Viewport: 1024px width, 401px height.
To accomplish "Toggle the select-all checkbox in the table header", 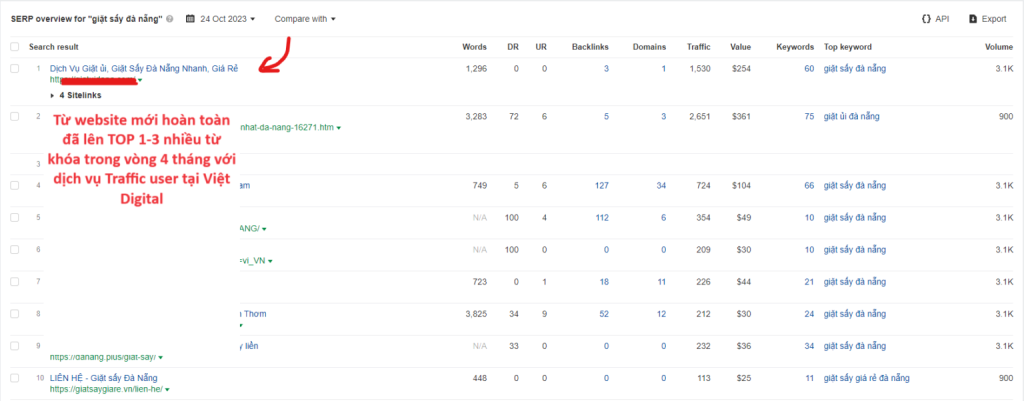I will (14, 46).
